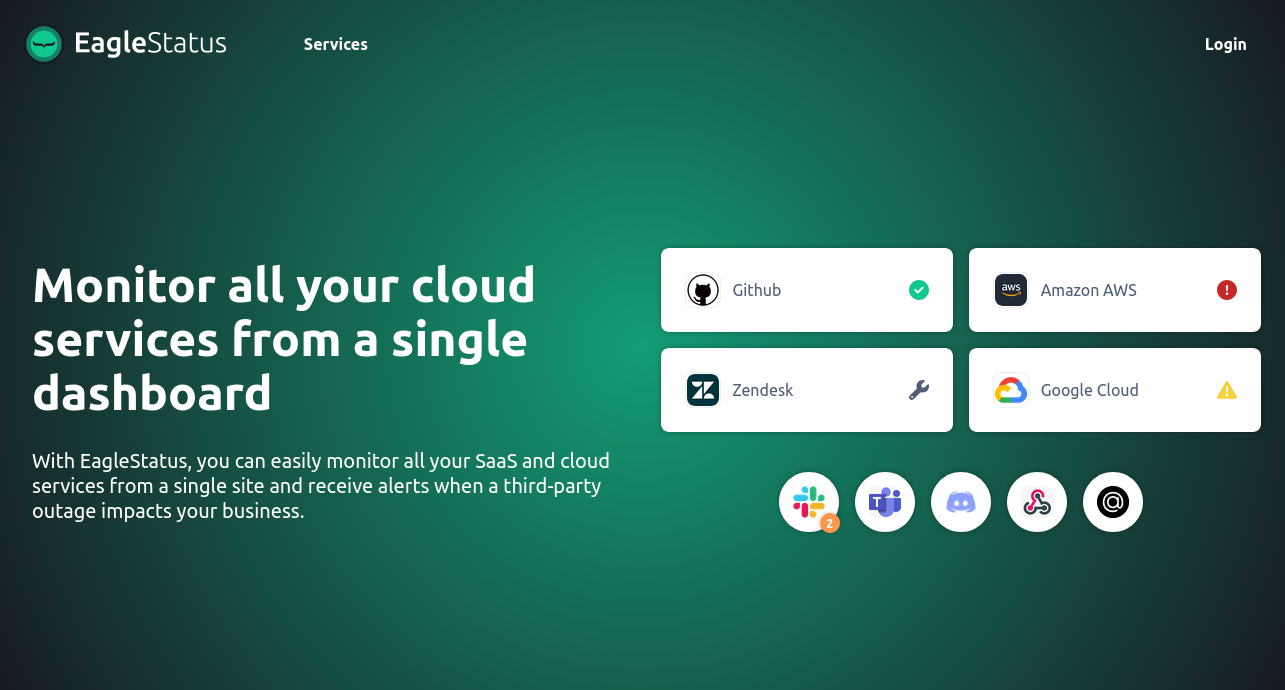This screenshot has height=690, width=1285.
Task: Open the Services menu item
Action: (336, 44)
